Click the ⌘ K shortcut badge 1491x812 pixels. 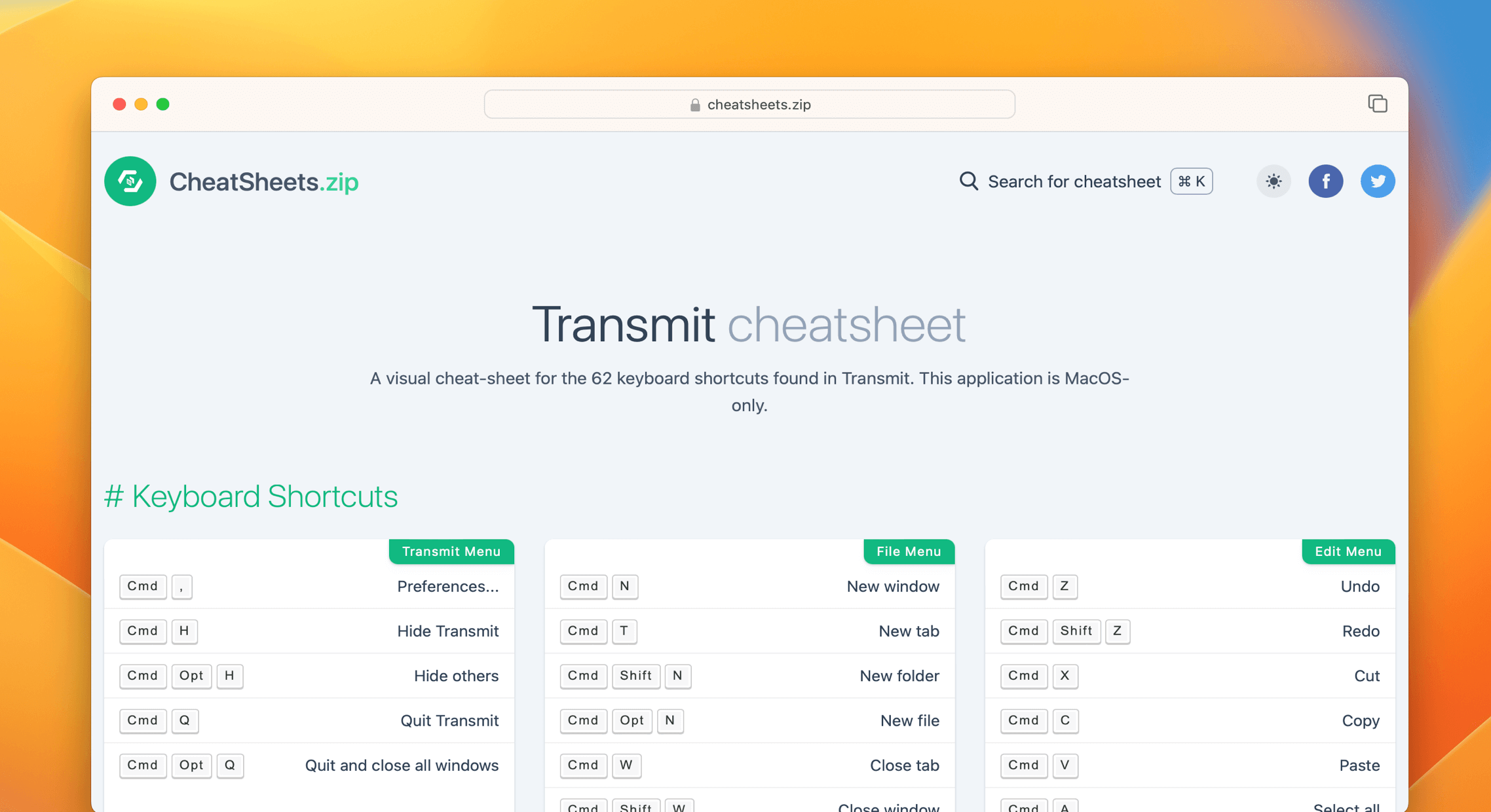[x=1191, y=181]
